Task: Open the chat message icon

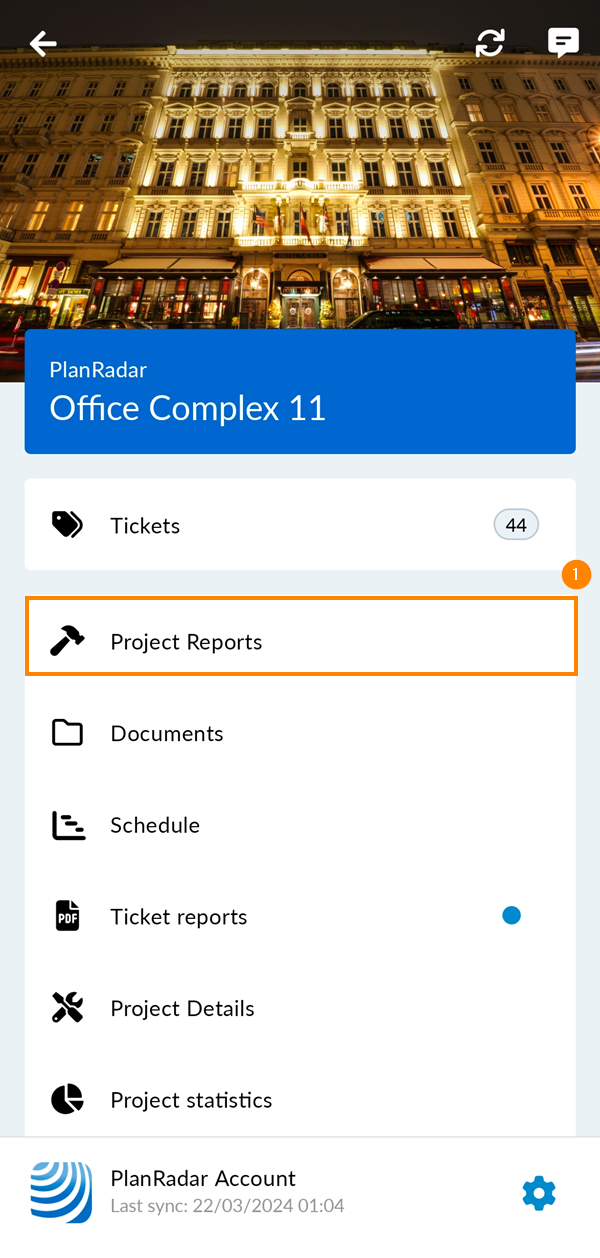Action: pos(563,42)
